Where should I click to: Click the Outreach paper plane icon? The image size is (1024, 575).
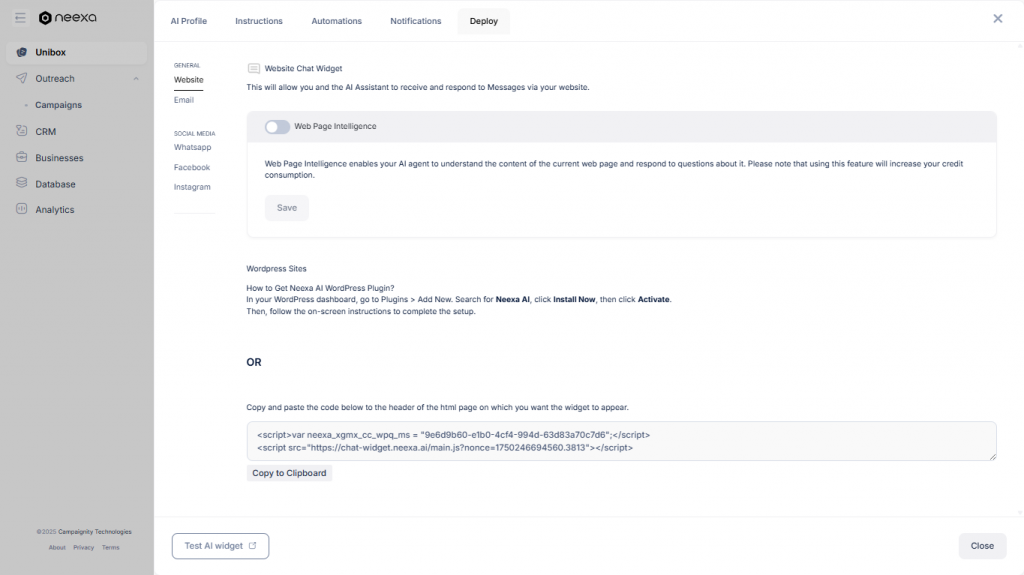tap(22, 79)
